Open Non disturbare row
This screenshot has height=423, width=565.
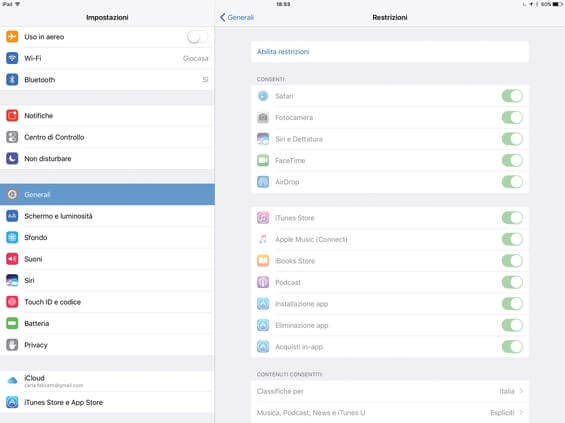point(107,159)
